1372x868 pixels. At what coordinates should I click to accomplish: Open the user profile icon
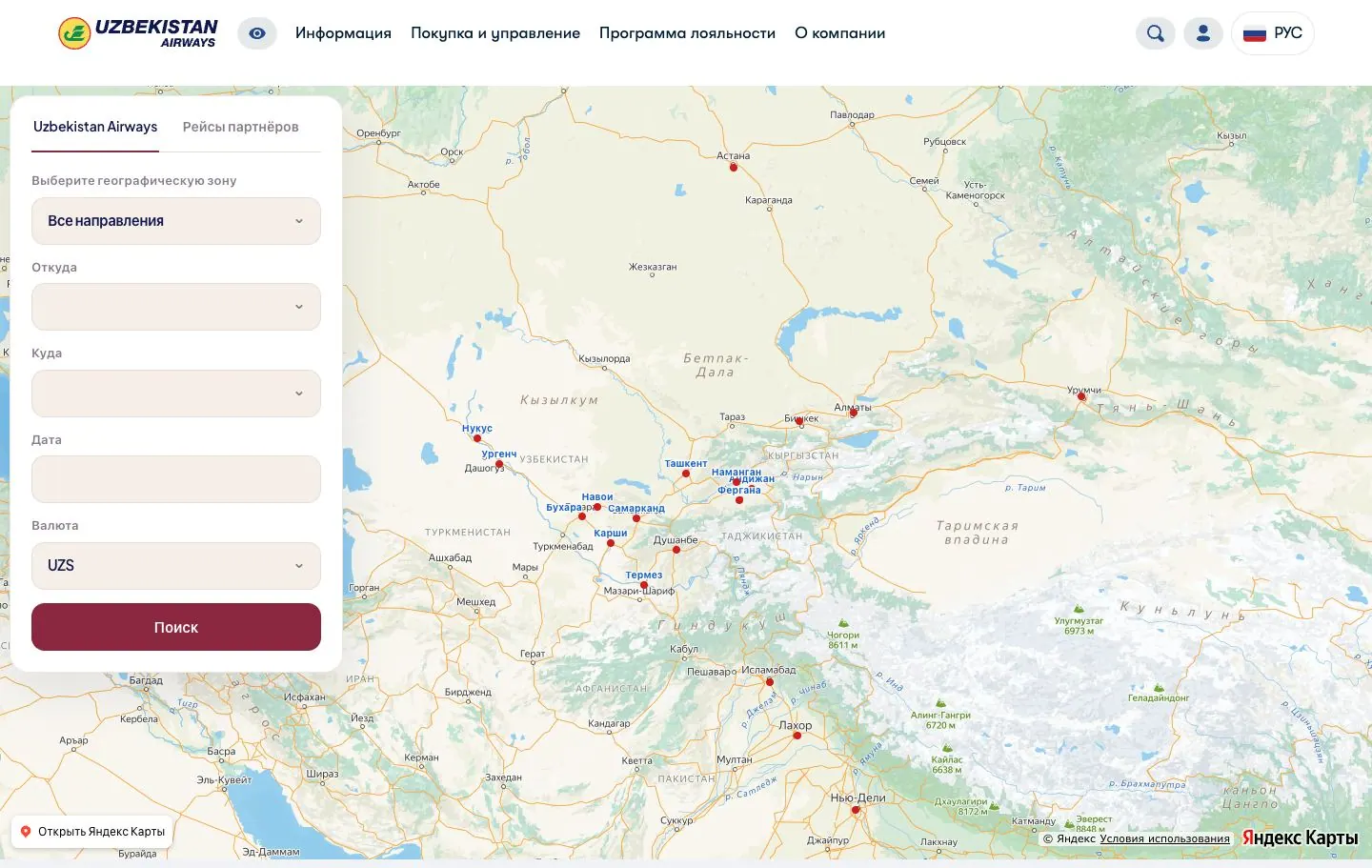point(1202,33)
